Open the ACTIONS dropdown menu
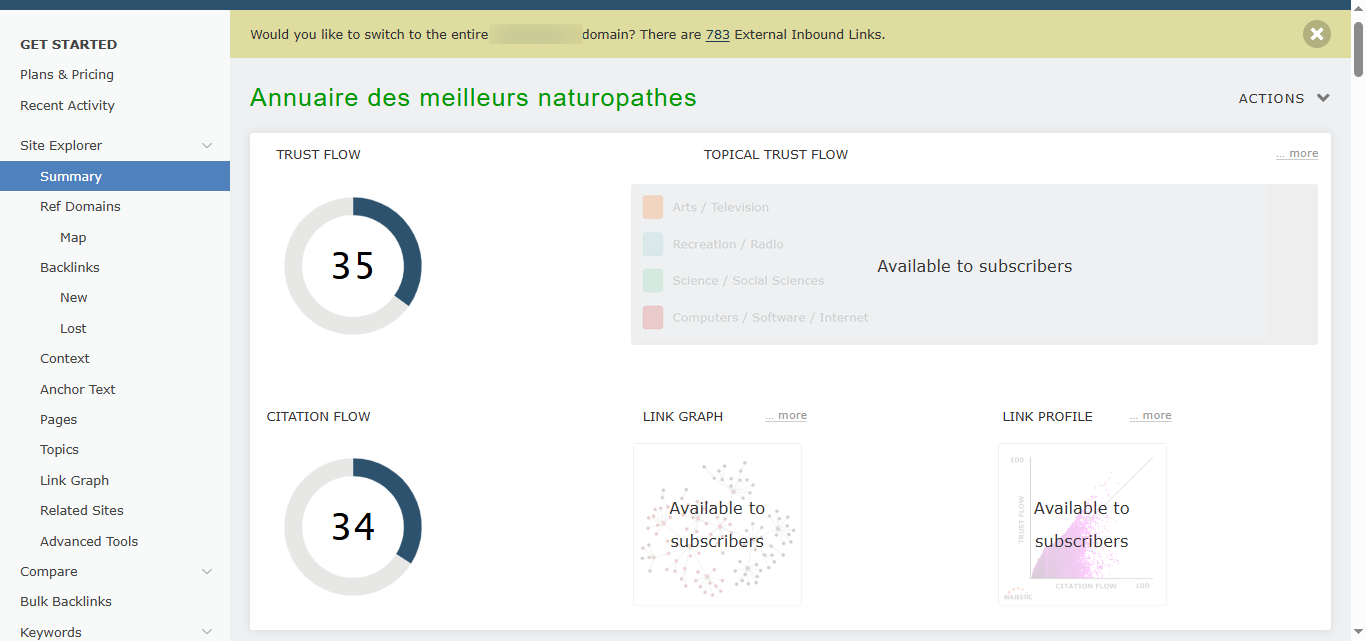This screenshot has width=1366, height=641. point(1284,98)
